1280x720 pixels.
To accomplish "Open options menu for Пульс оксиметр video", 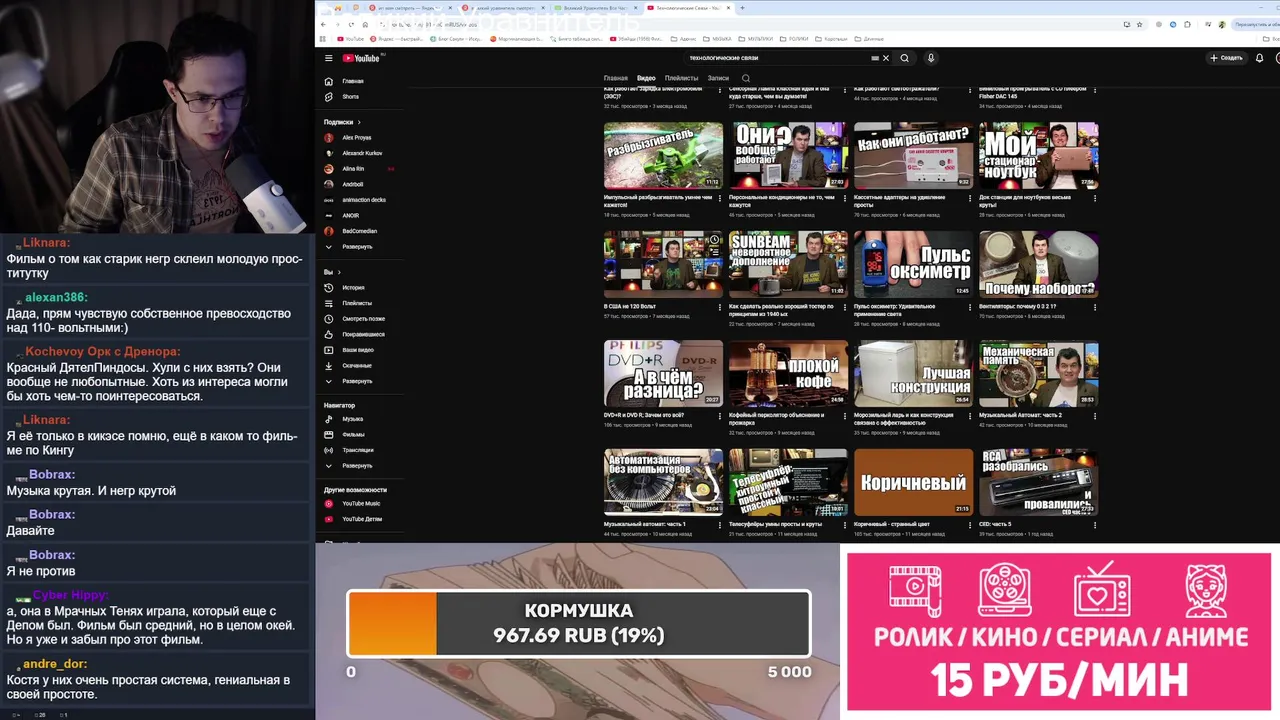I will [x=970, y=308].
